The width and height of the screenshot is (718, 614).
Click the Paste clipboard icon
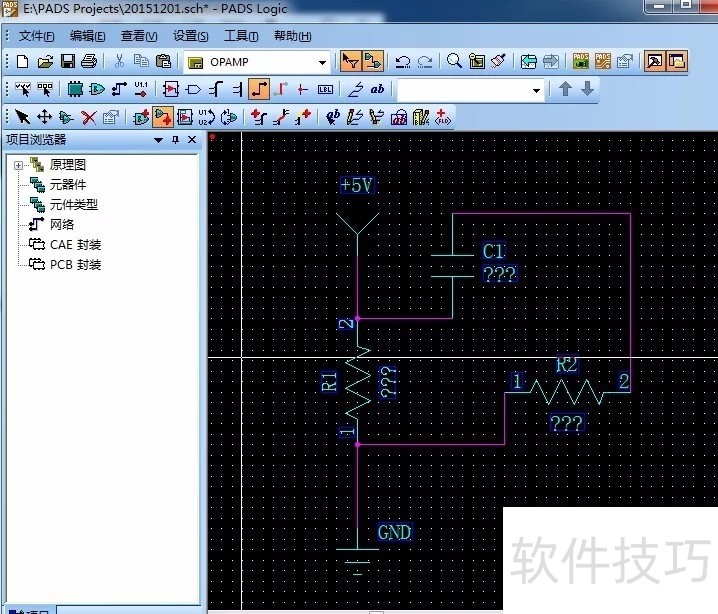(163, 61)
